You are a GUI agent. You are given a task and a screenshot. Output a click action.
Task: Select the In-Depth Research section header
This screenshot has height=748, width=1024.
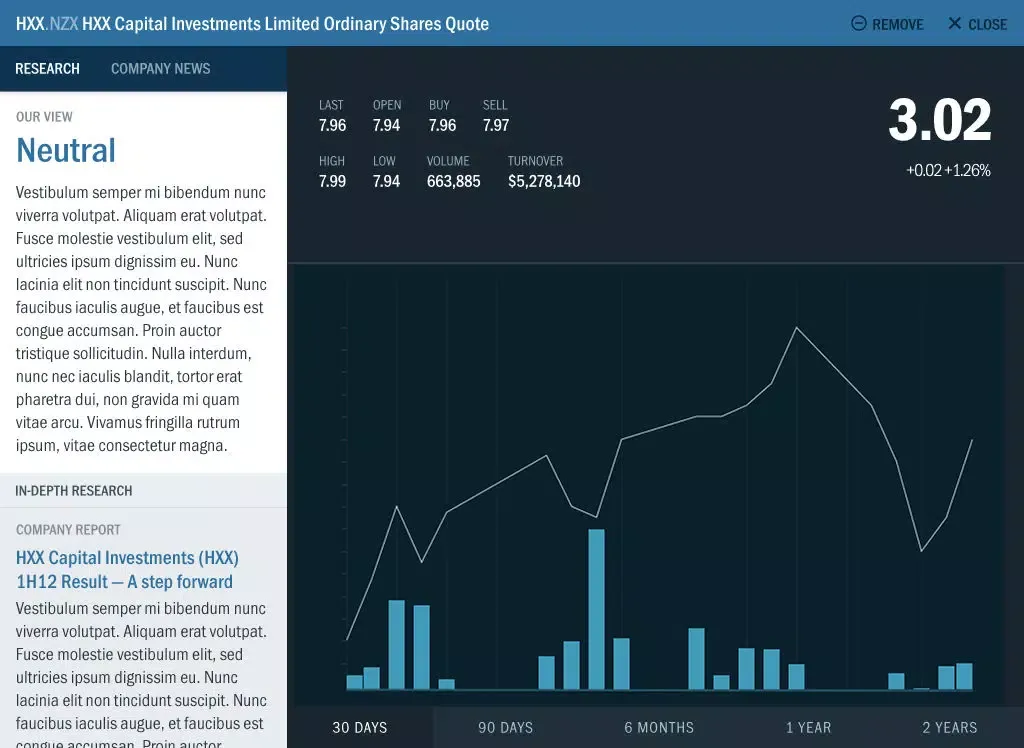click(x=74, y=491)
